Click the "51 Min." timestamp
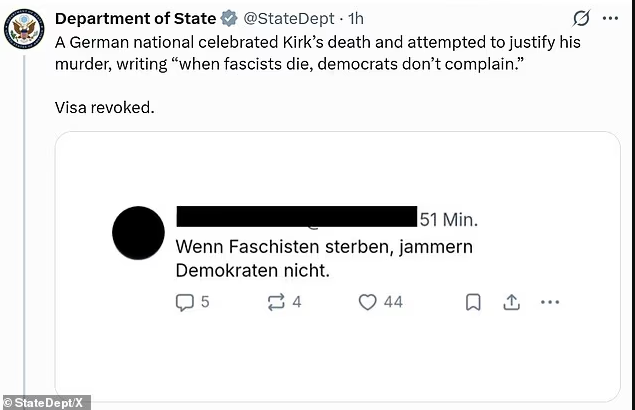 pos(448,219)
